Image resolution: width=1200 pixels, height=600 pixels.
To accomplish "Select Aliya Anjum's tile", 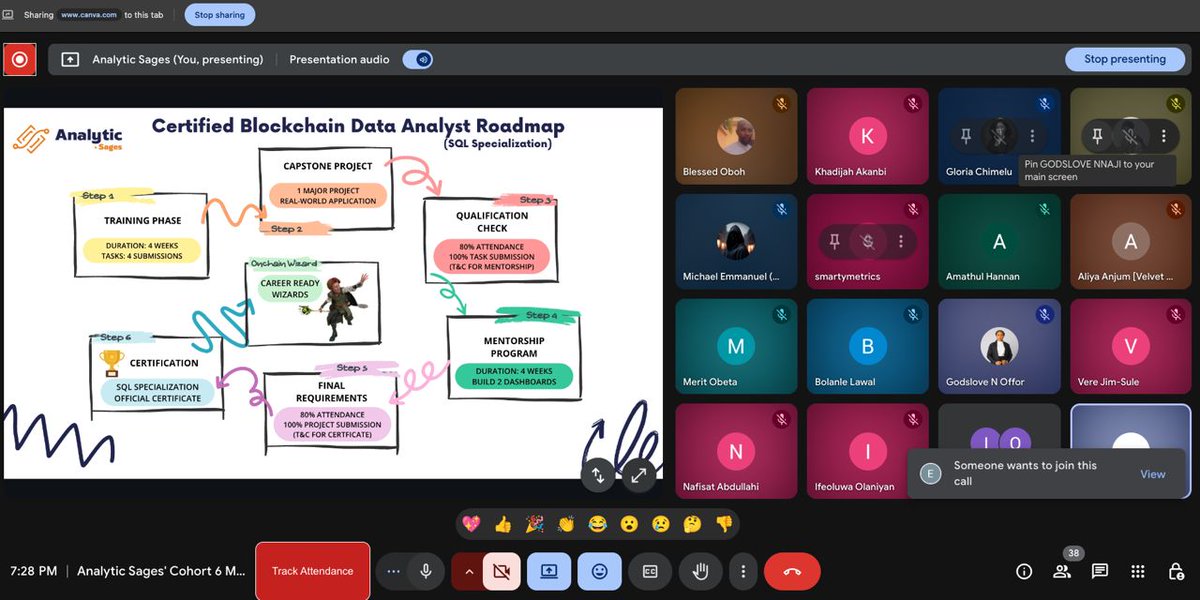I will 1130,241.
